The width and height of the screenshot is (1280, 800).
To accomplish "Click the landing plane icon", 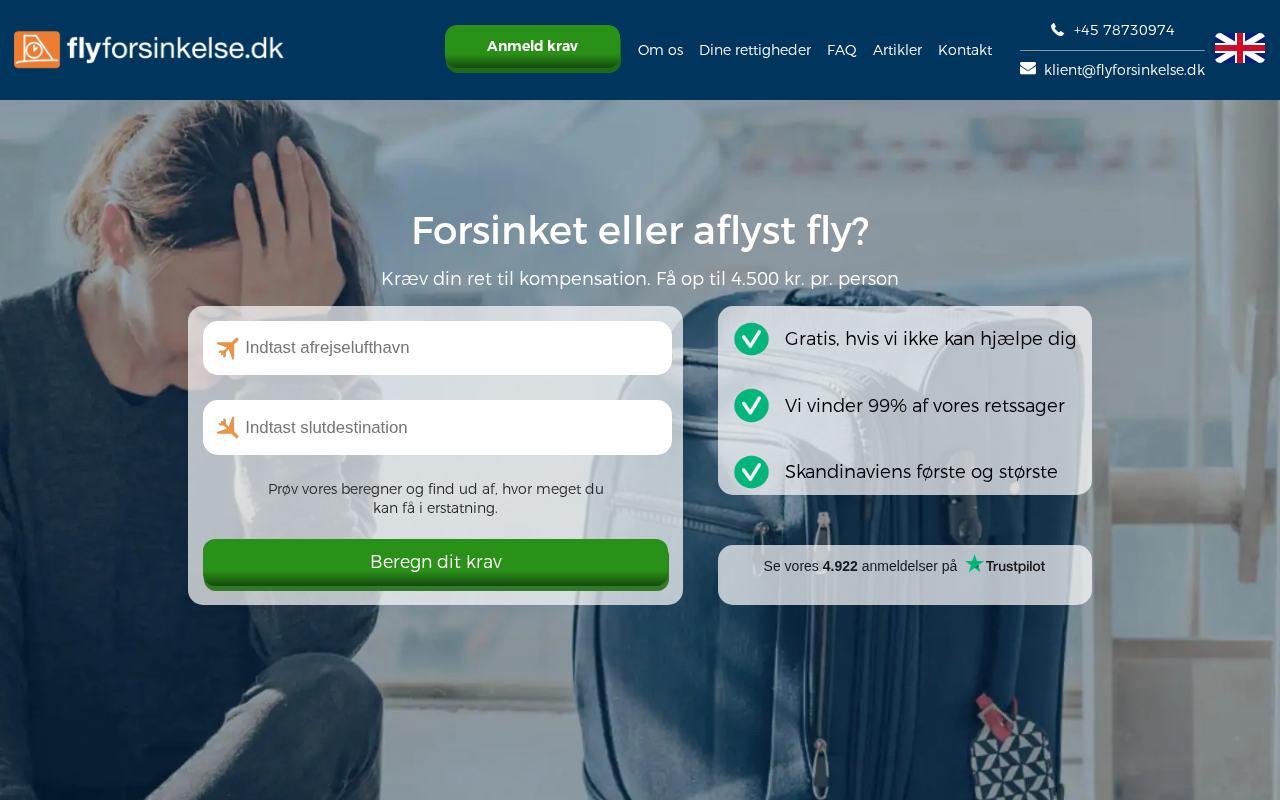I will 228,428.
